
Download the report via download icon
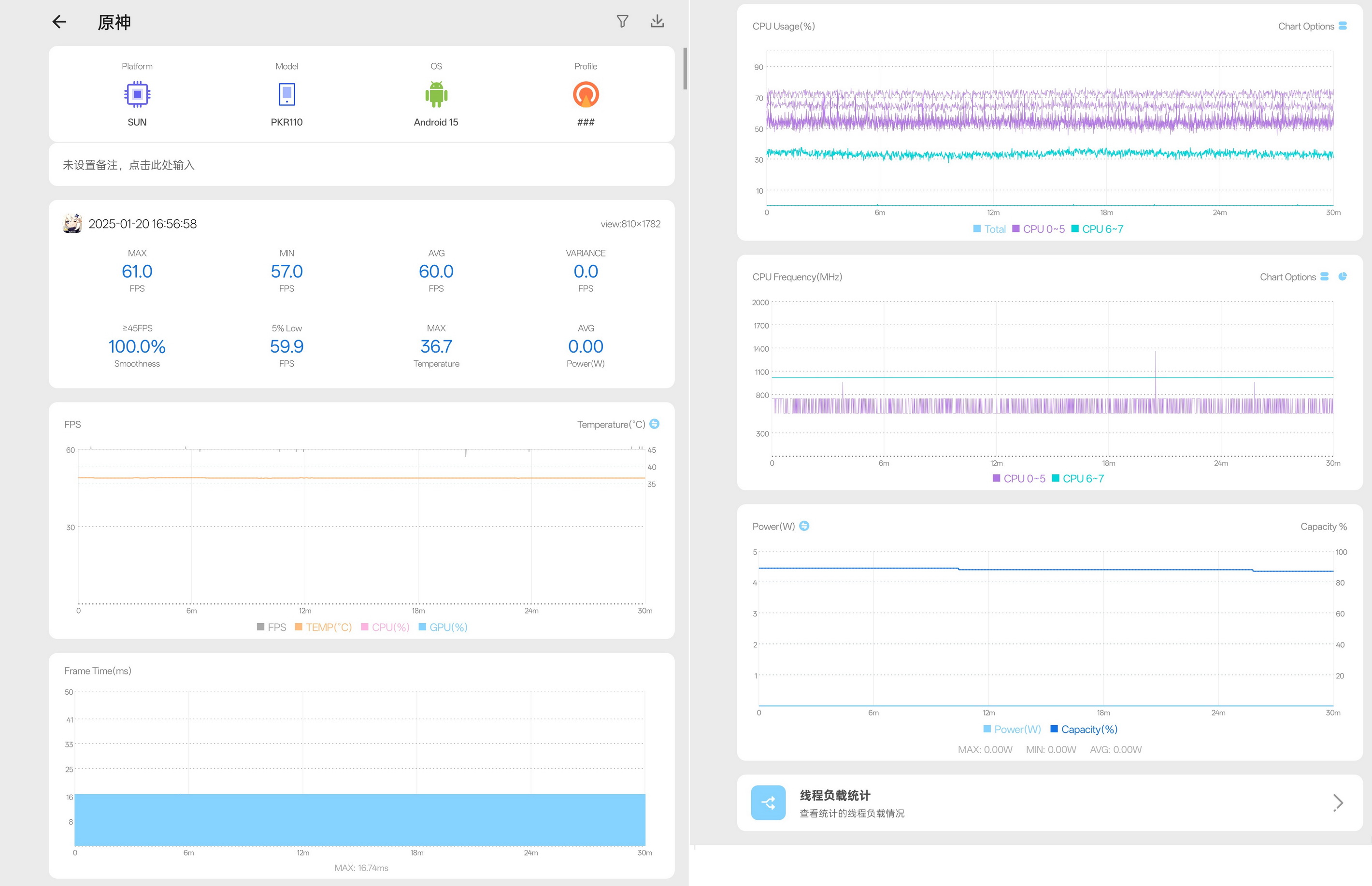click(x=657, y=21)
